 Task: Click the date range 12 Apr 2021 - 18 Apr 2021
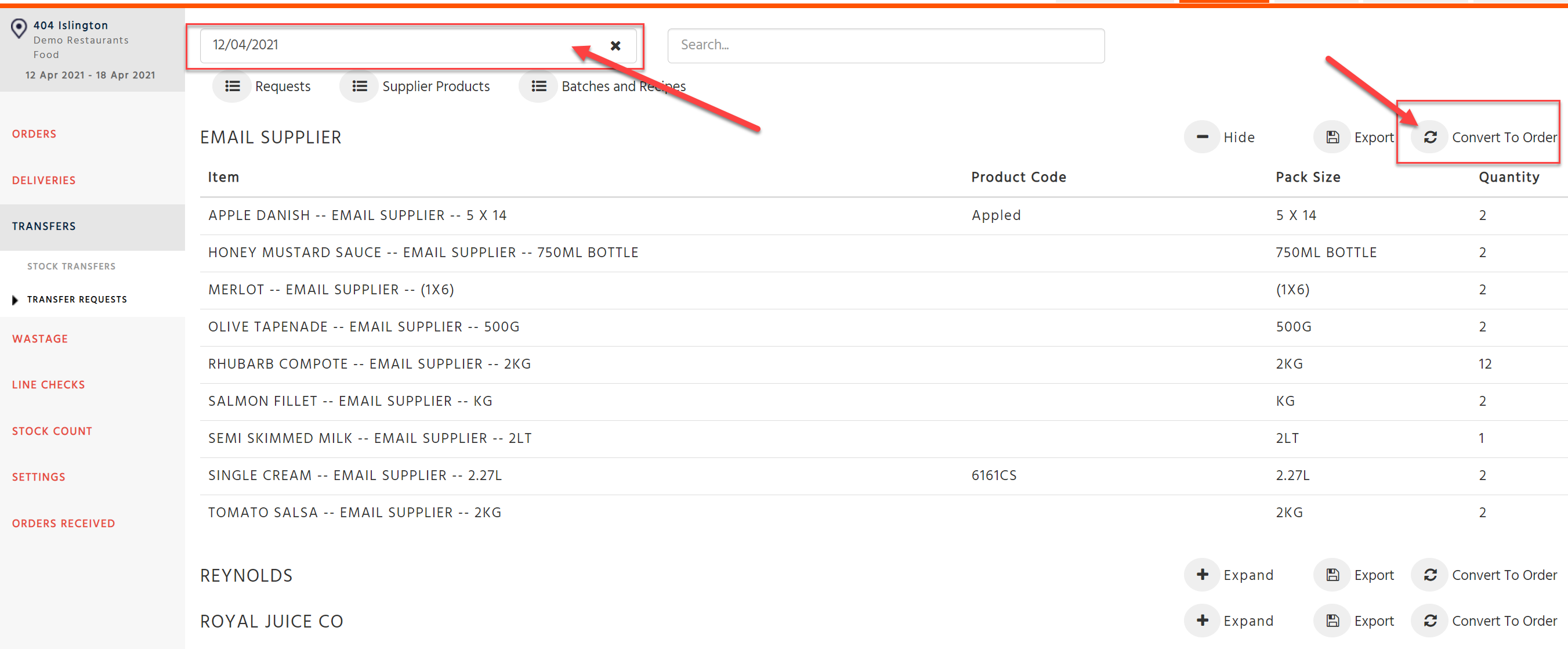(x=90, y=75)
